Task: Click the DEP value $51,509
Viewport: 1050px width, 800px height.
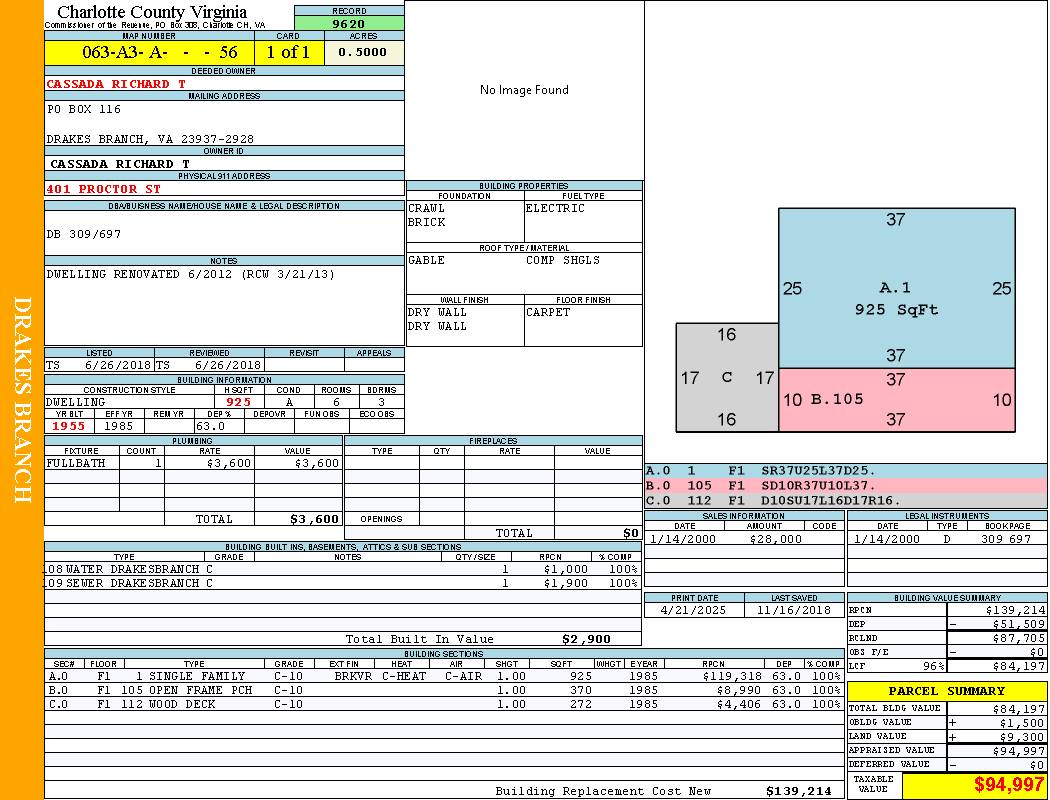Action: click(1019, 625)
